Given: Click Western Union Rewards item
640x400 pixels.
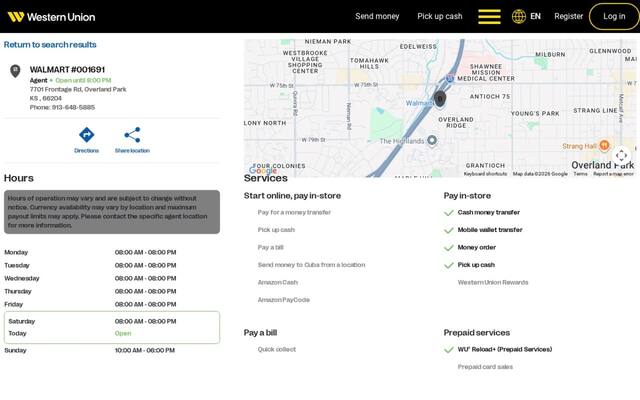Looking at the screenshot, I should pyautogui.click(x=493, y=282).
